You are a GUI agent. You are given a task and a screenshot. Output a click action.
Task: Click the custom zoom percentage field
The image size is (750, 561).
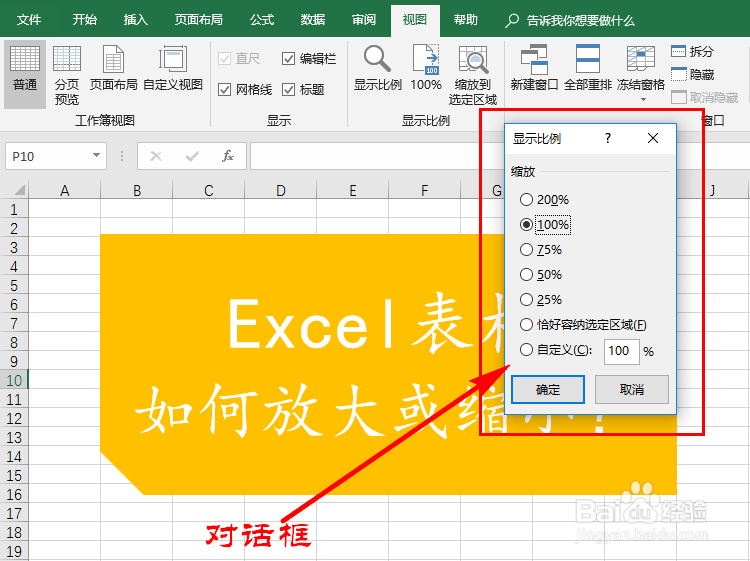pos(621,352)
